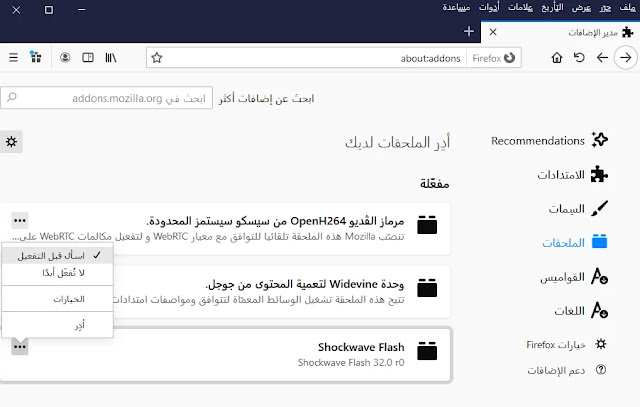This screenshot has width=640, height=407.
Task: Open the أدوات tools menu
Action: [489, 7]
